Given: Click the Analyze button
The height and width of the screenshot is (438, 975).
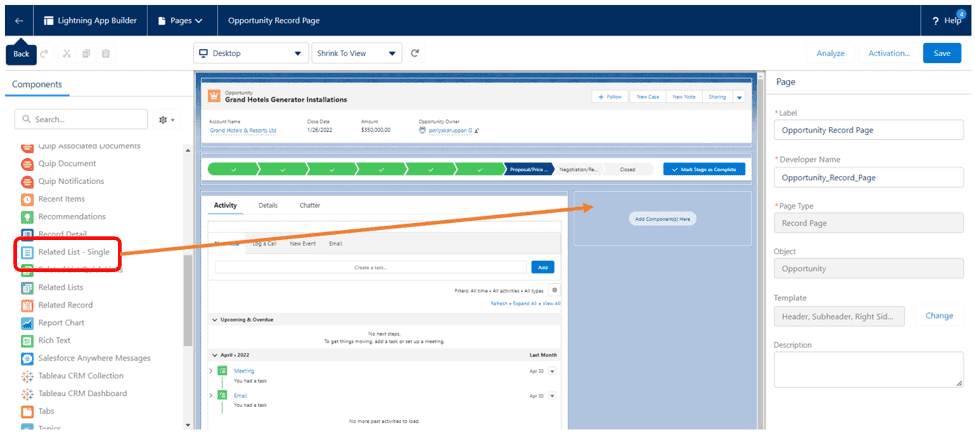Looking at the screenshot, I should (x=830, y=54).
